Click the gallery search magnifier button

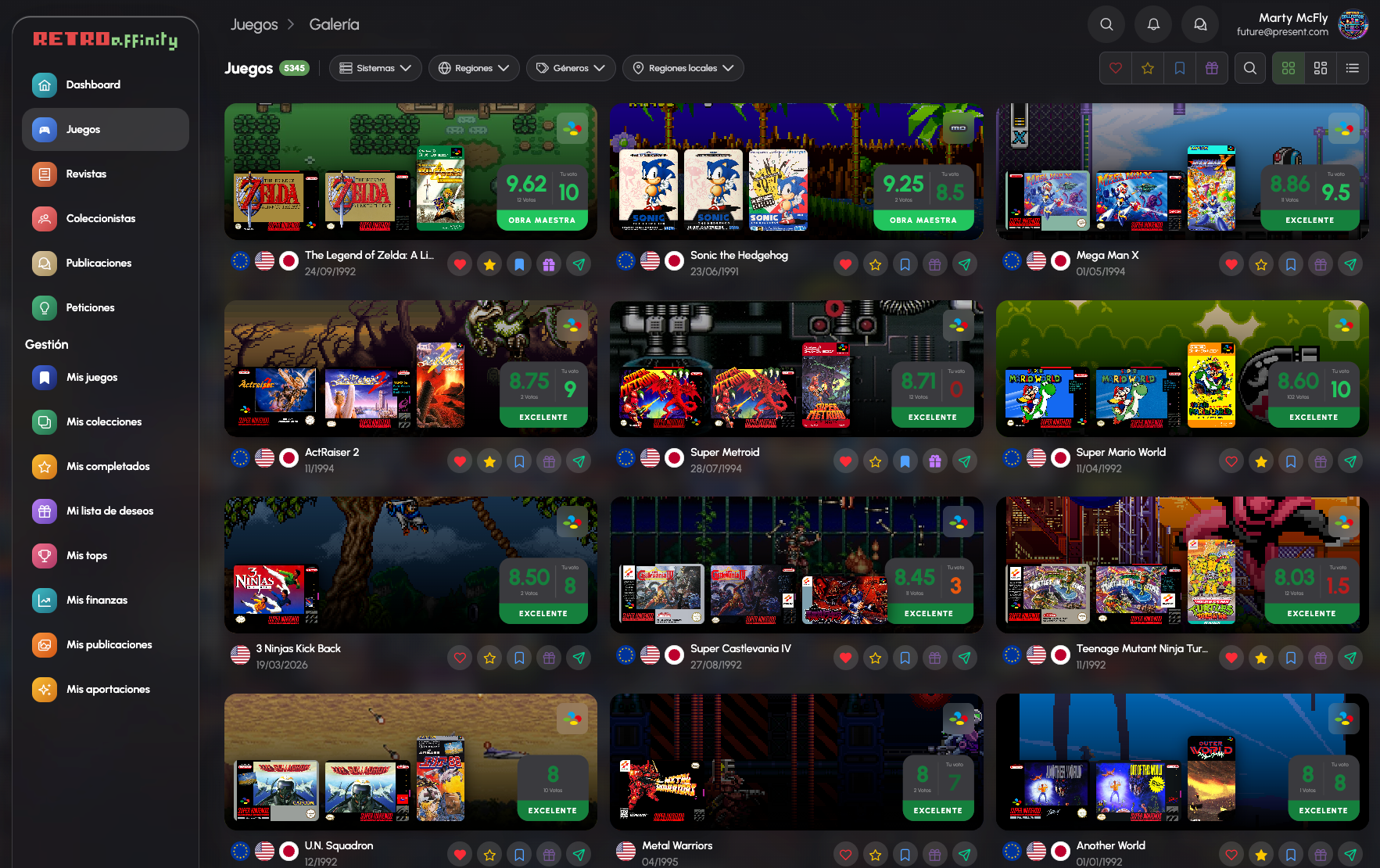coord(1250,68)
